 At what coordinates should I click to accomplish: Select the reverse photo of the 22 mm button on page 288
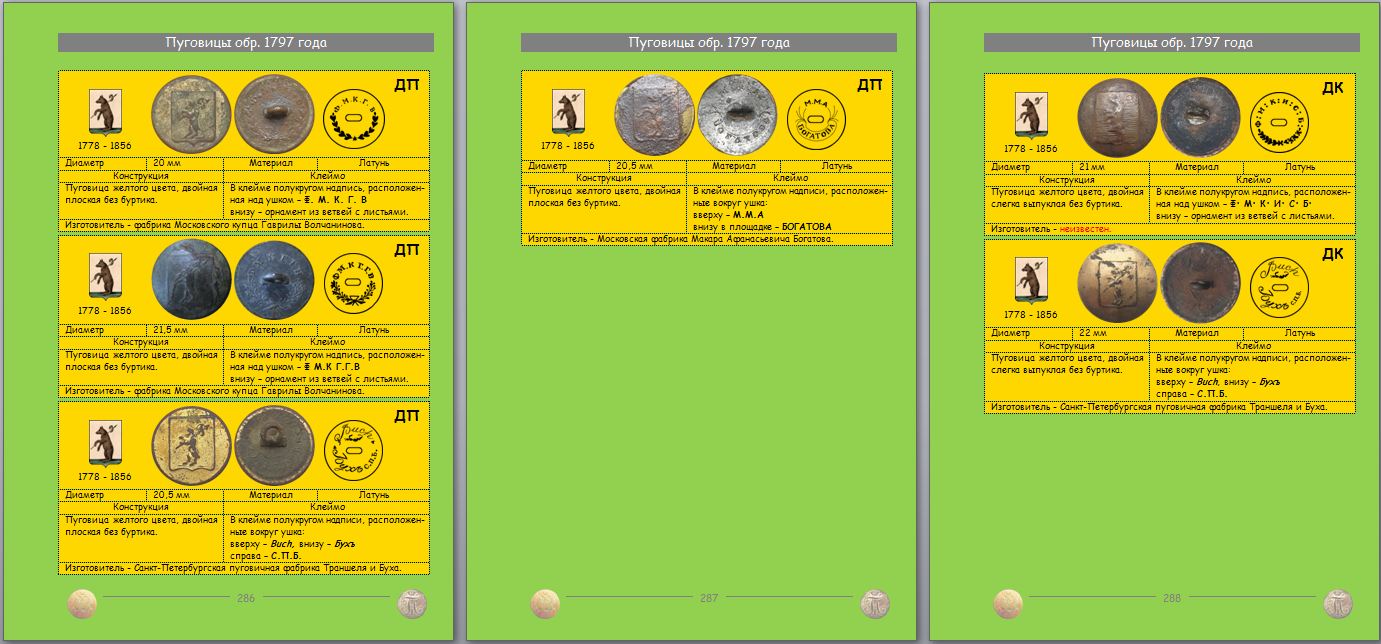[1200, 282]
